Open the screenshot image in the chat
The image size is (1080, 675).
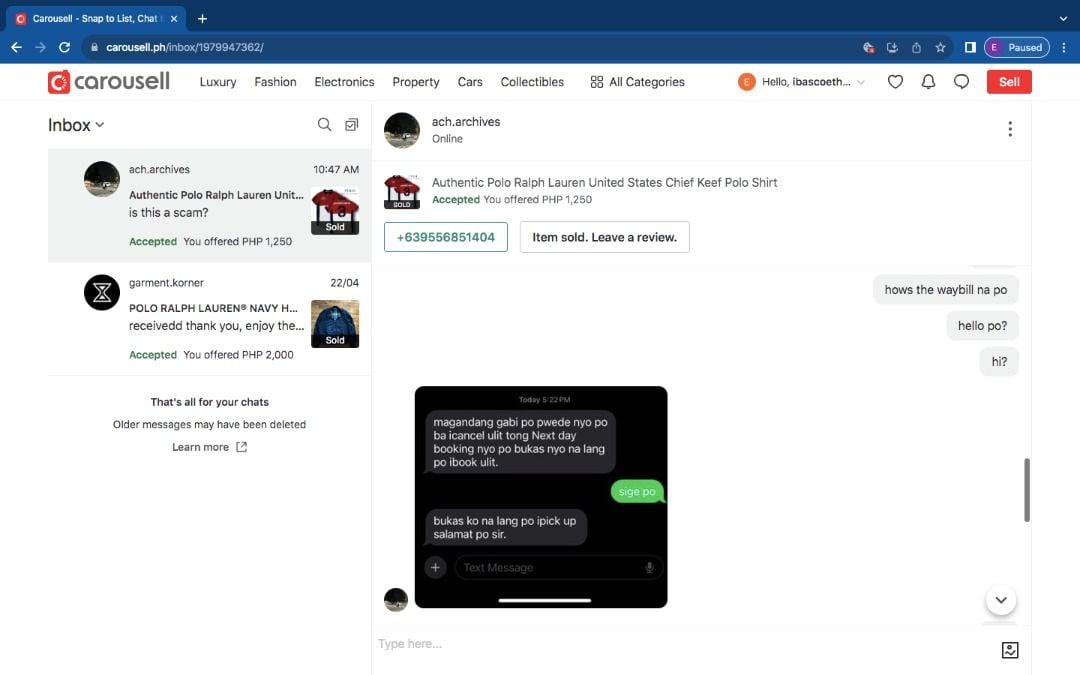[541, 497]
